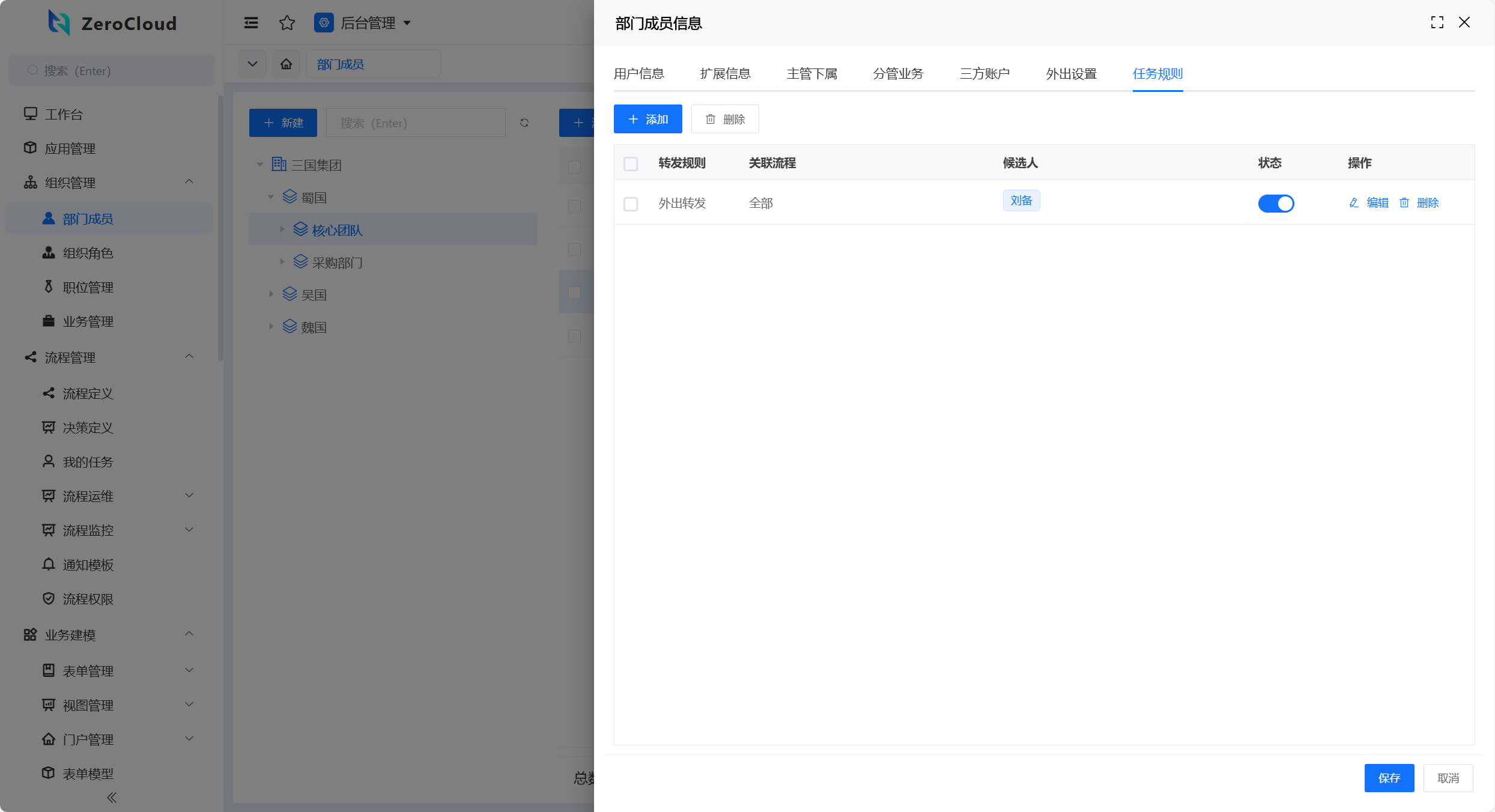Click the edit pencil icon for 外出转发
This screenshot has width=1495, height=812.
click(1354, 203)
